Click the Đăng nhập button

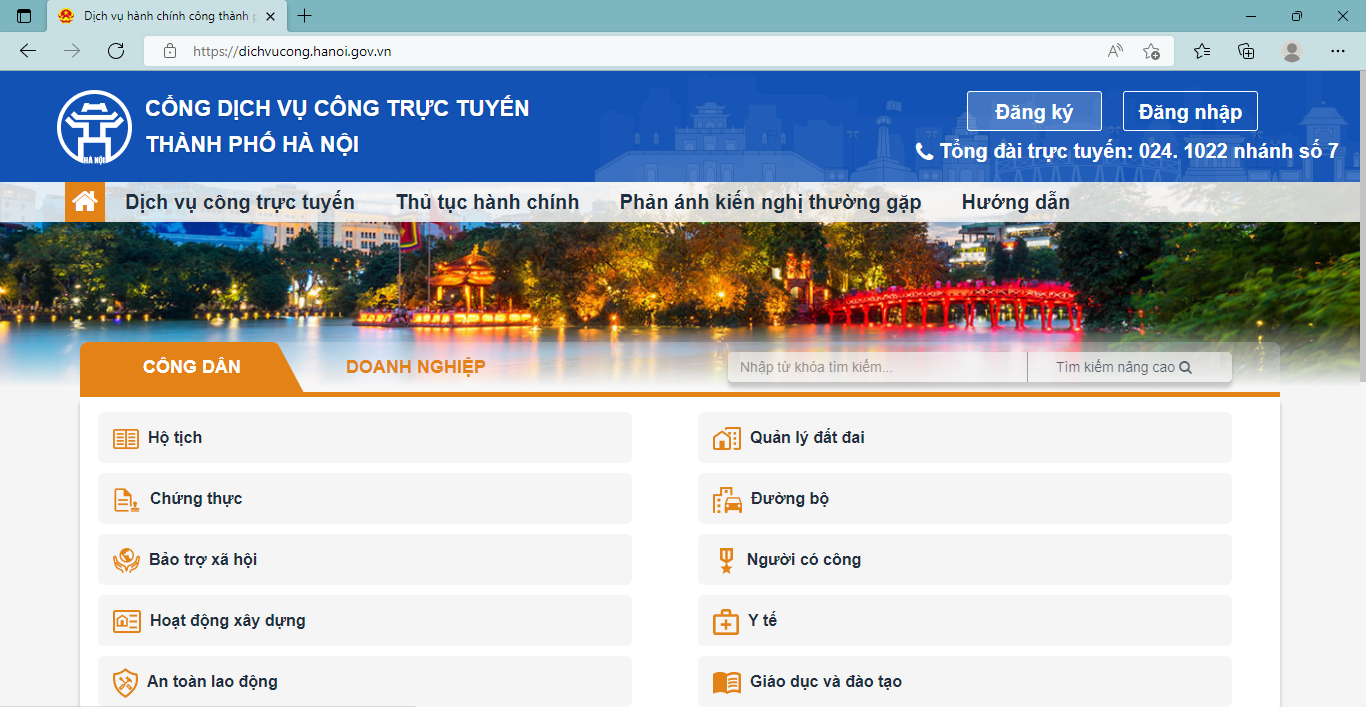click(1190, 111)
